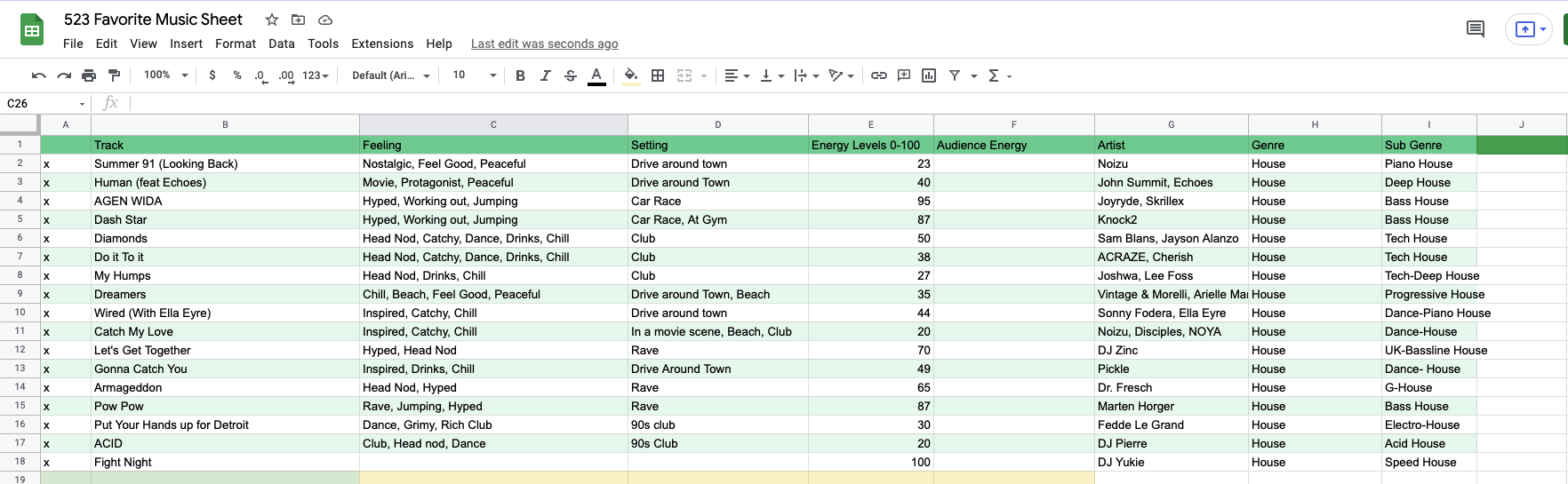Increase decimal places

tap(286, 75)
